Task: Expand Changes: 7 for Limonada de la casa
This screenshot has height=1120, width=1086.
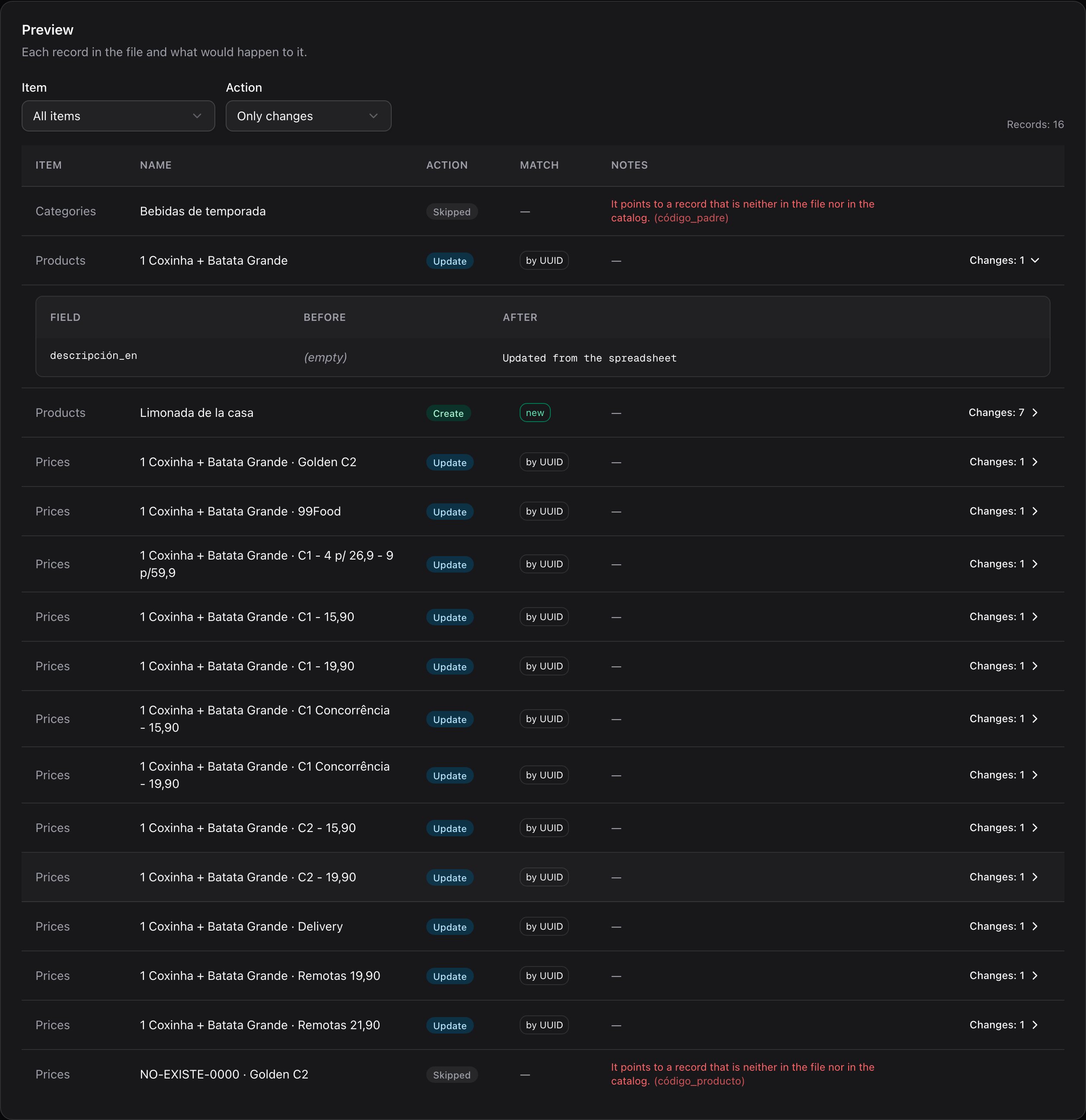Action: coord(1003,413)
